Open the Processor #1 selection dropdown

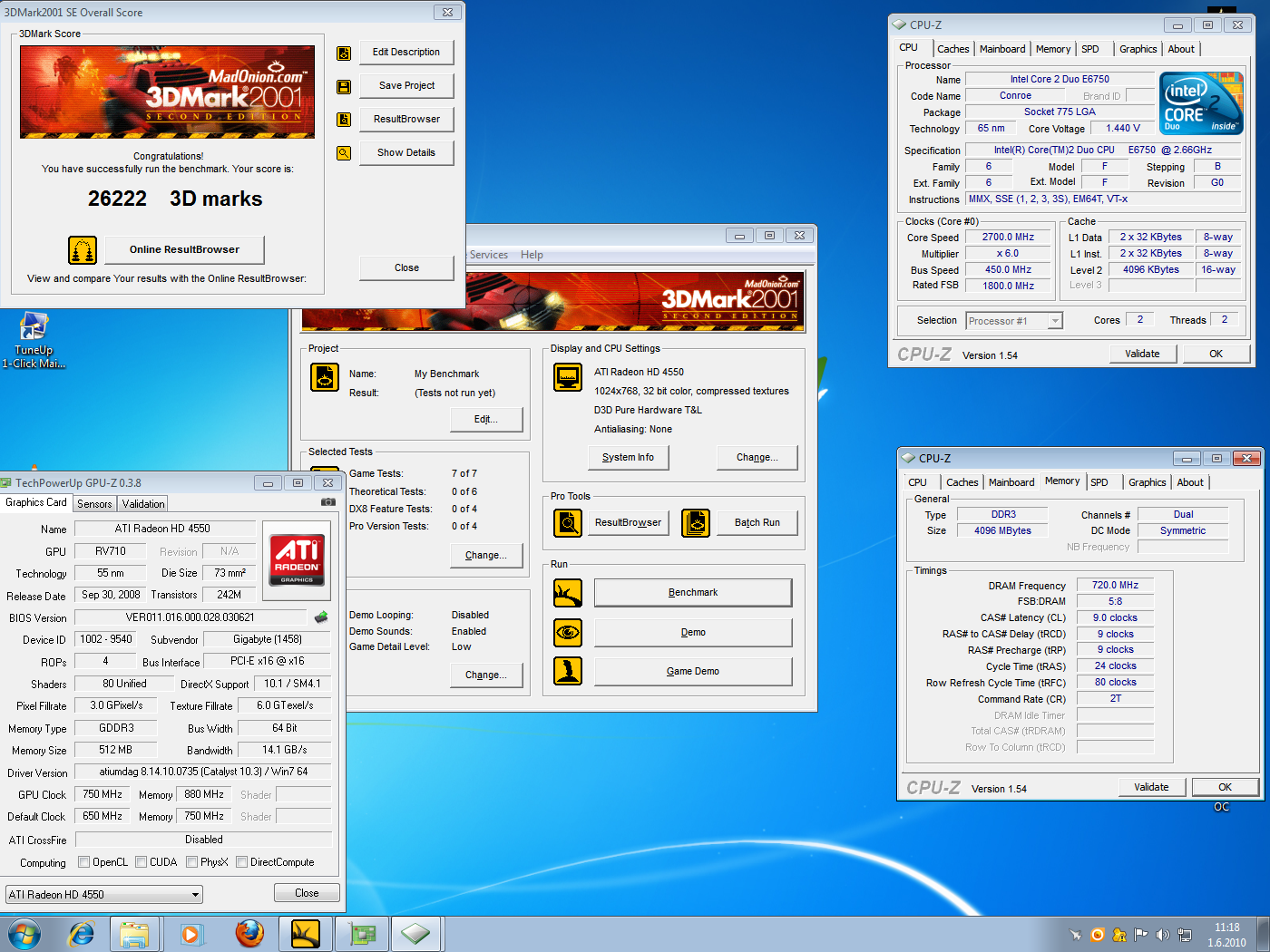1014,321
